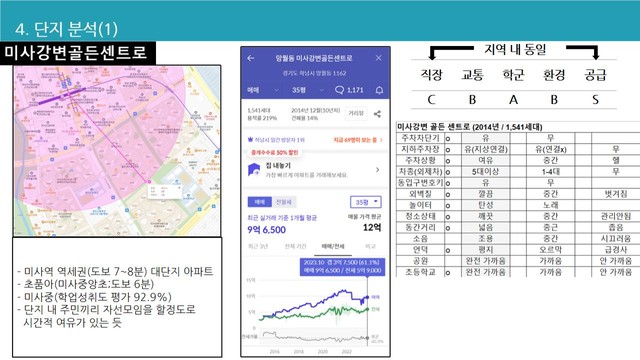
Task: Click the 학군 column heading
Action: tap(513, 75)
